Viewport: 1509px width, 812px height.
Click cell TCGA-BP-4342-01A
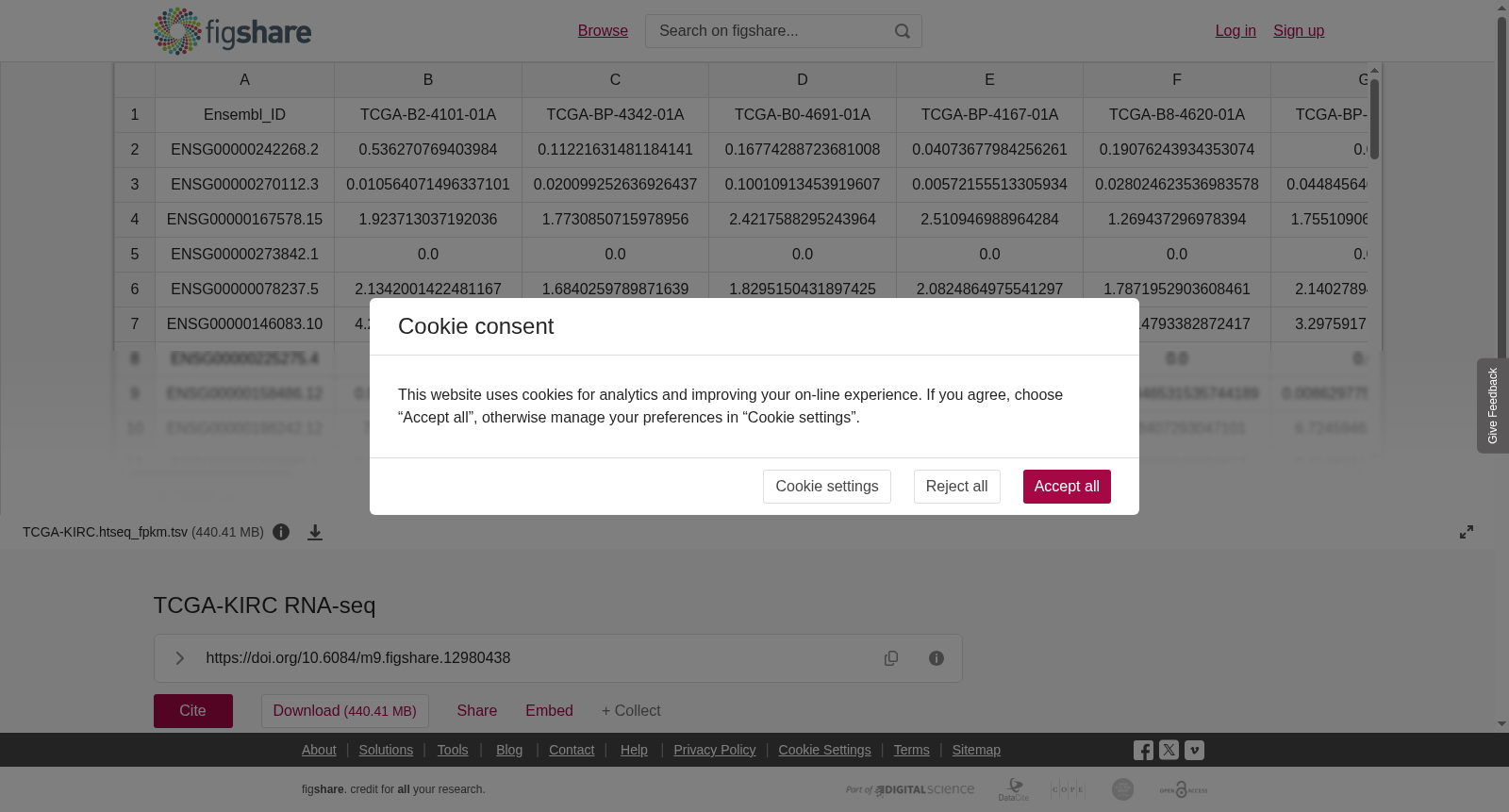(615, 115)
